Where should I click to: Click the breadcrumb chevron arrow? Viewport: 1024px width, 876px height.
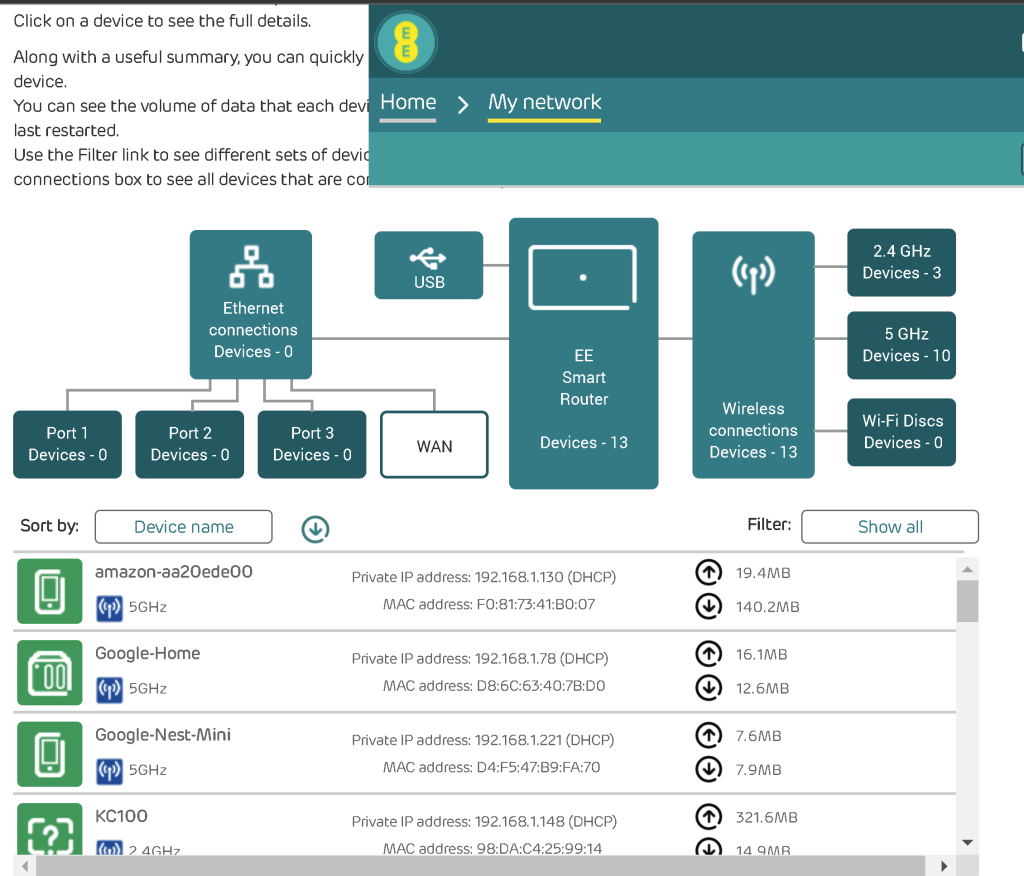pos(462,105)
